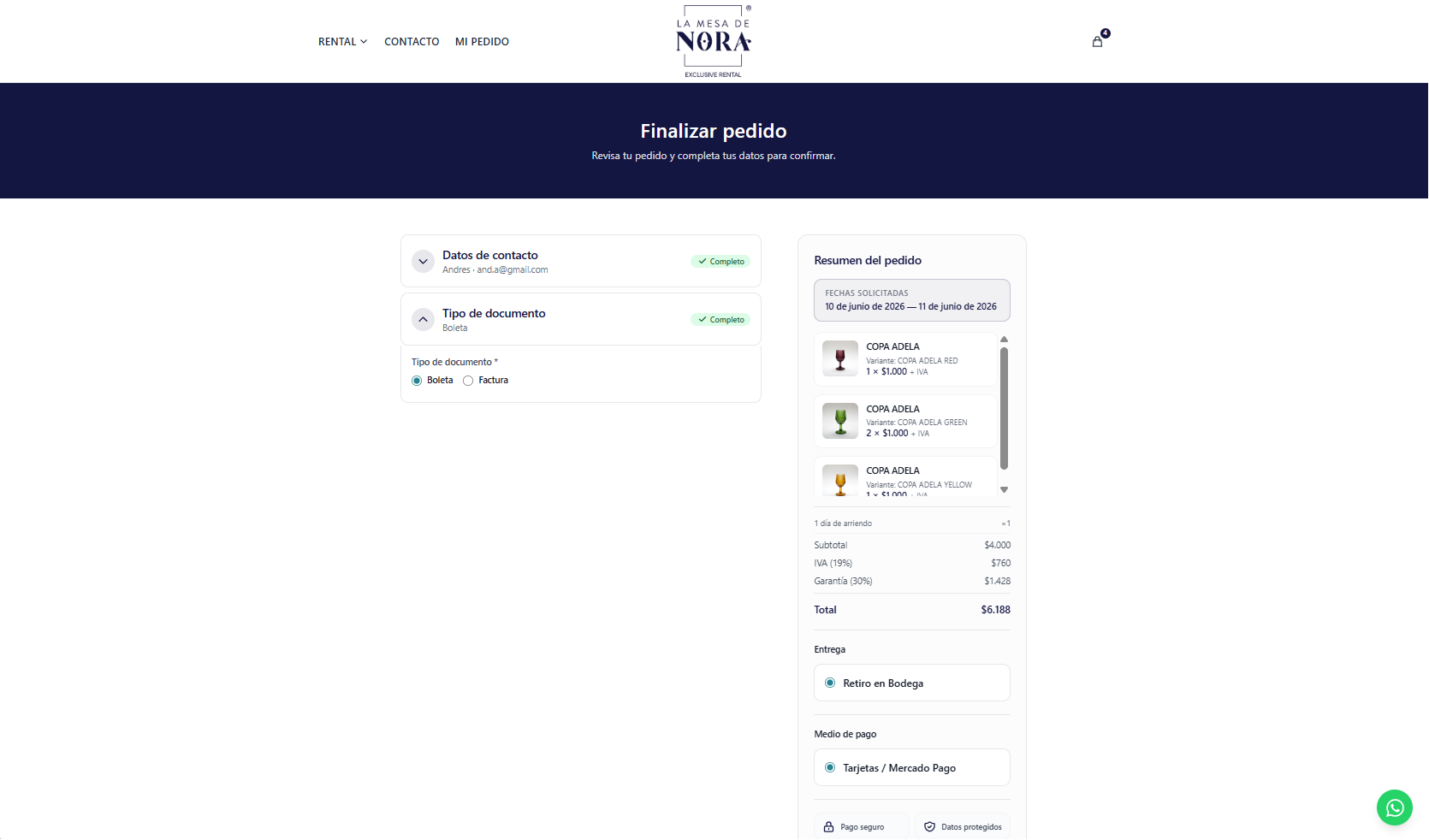Select Tarjetas / Mercado Pago payment option

tap(911, 767)
